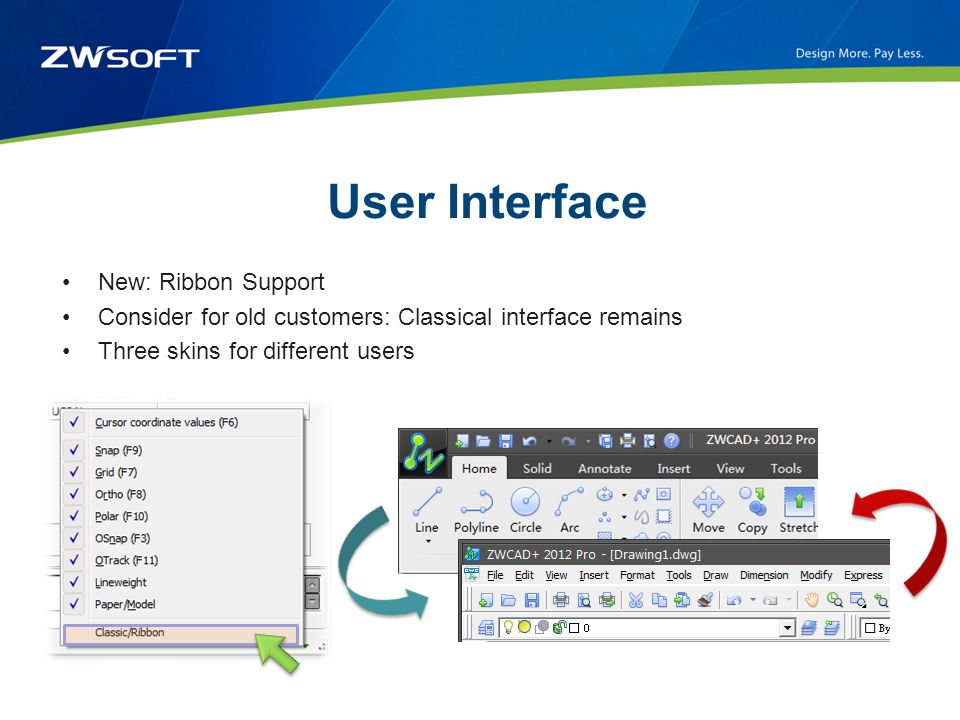Click Save icon in ribbon quick access bar
The width and height of the screenshot is (960, 720).
[x=505, y=441]
